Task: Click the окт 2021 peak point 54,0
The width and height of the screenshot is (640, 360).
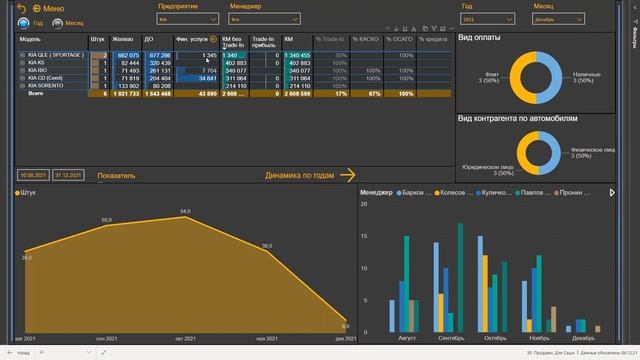Action: click(x=185, y=217)
